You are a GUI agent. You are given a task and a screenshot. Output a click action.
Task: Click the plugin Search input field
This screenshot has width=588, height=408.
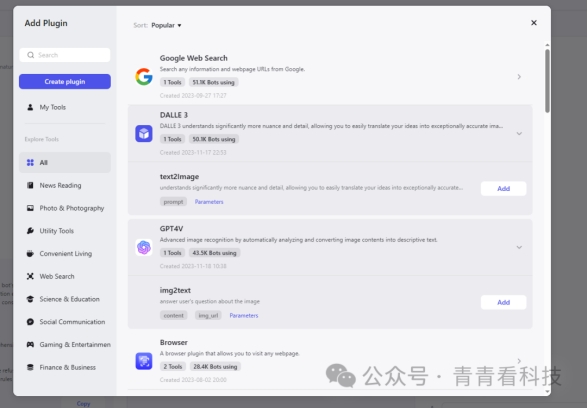(65, 55)
